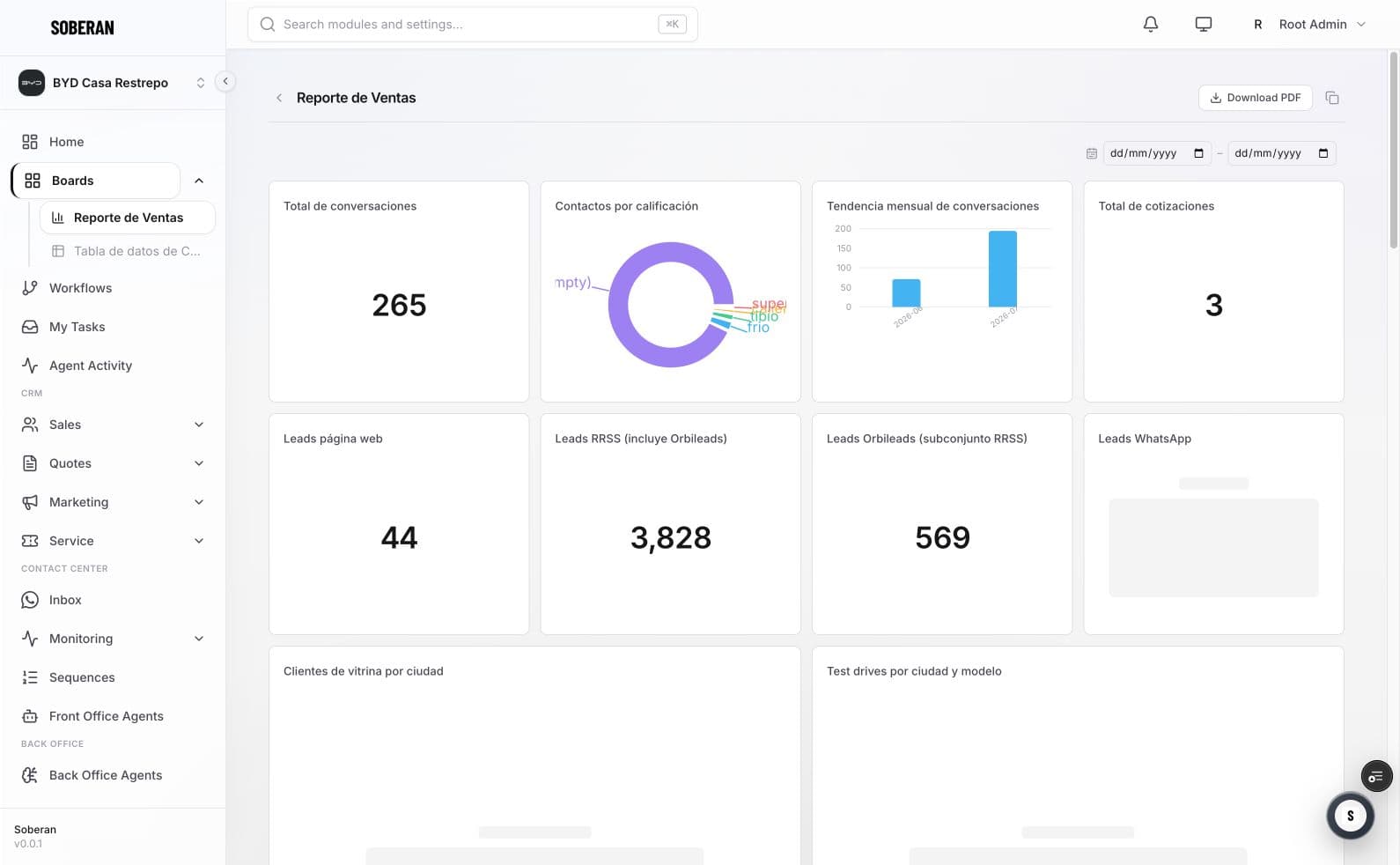Open the start date calendar picker
Screen dimensions: 1400x865
pyautogui.click(x=1198, y=153)
